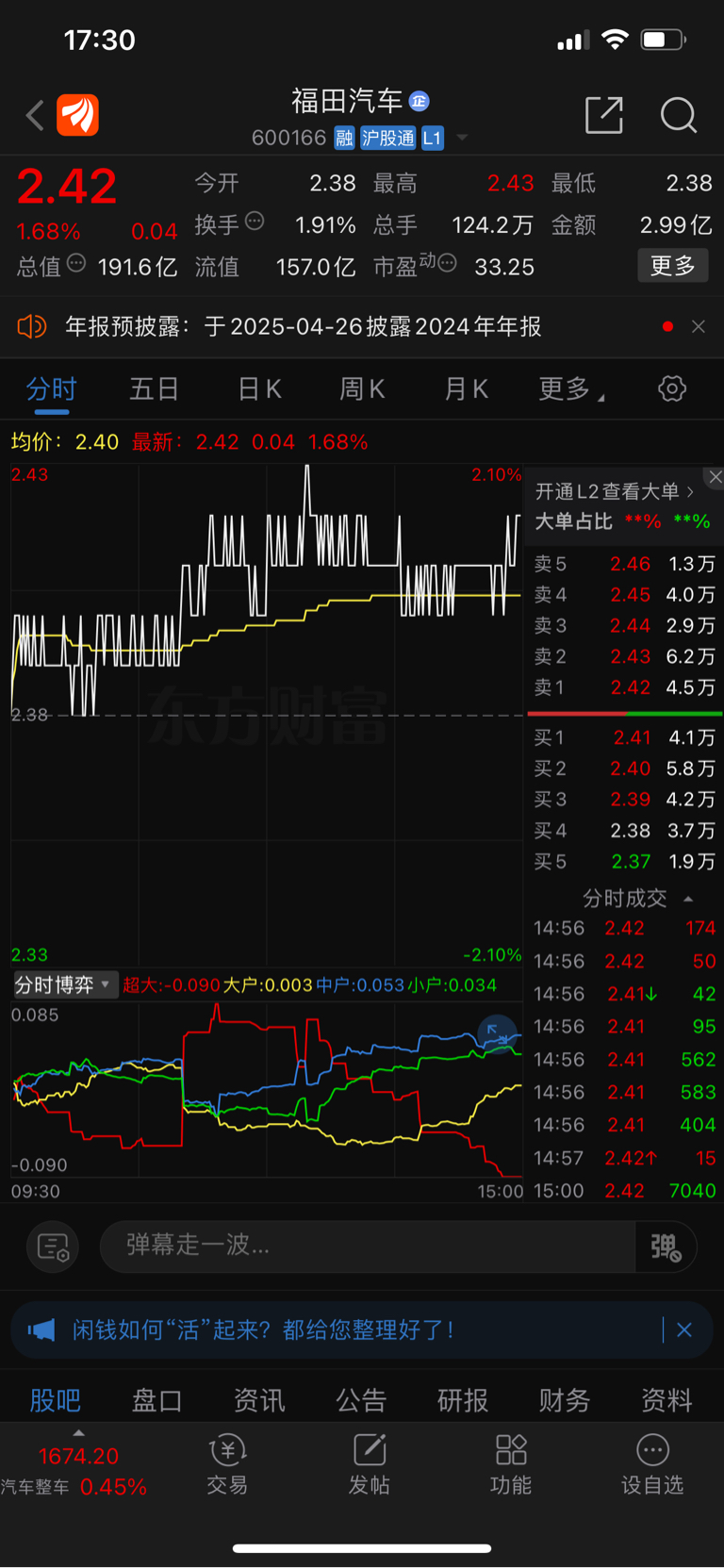Close the L2 large order panel
Viewport: 724px width, 1568px height.
coord(716,477)
